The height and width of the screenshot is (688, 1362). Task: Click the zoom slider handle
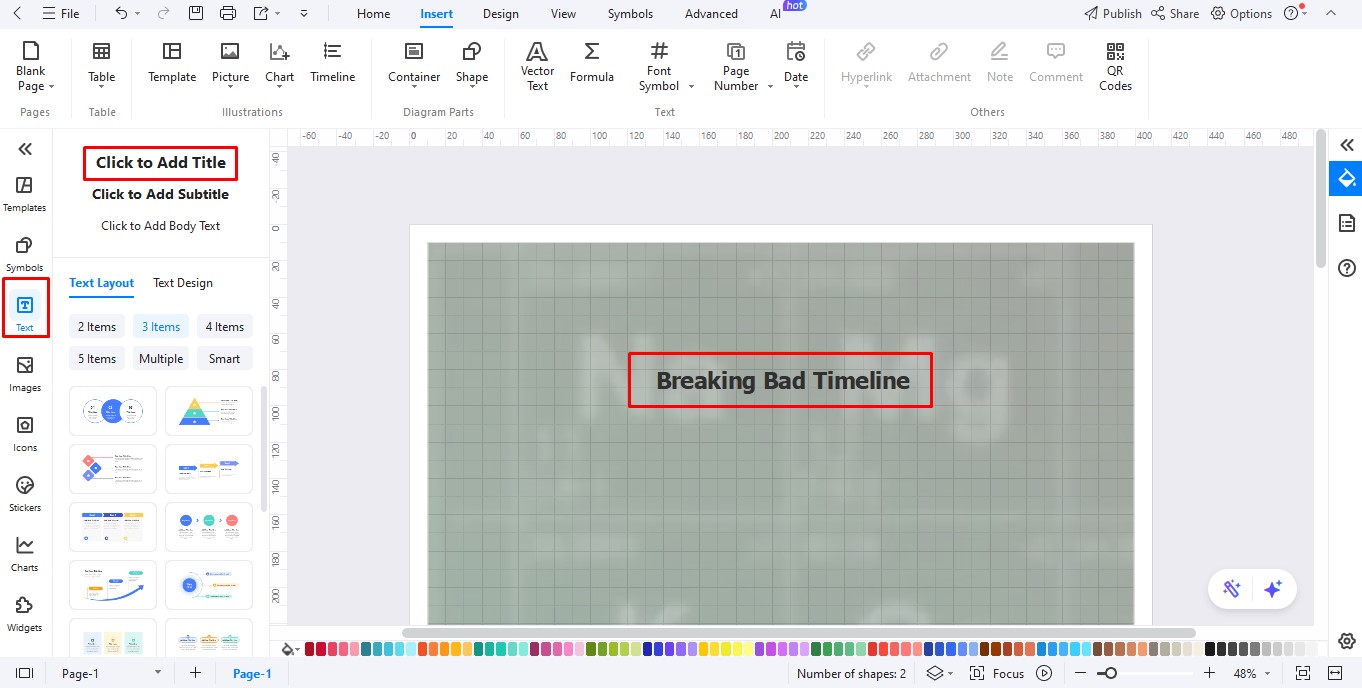pyautogui.click(x=1109, y=673)
